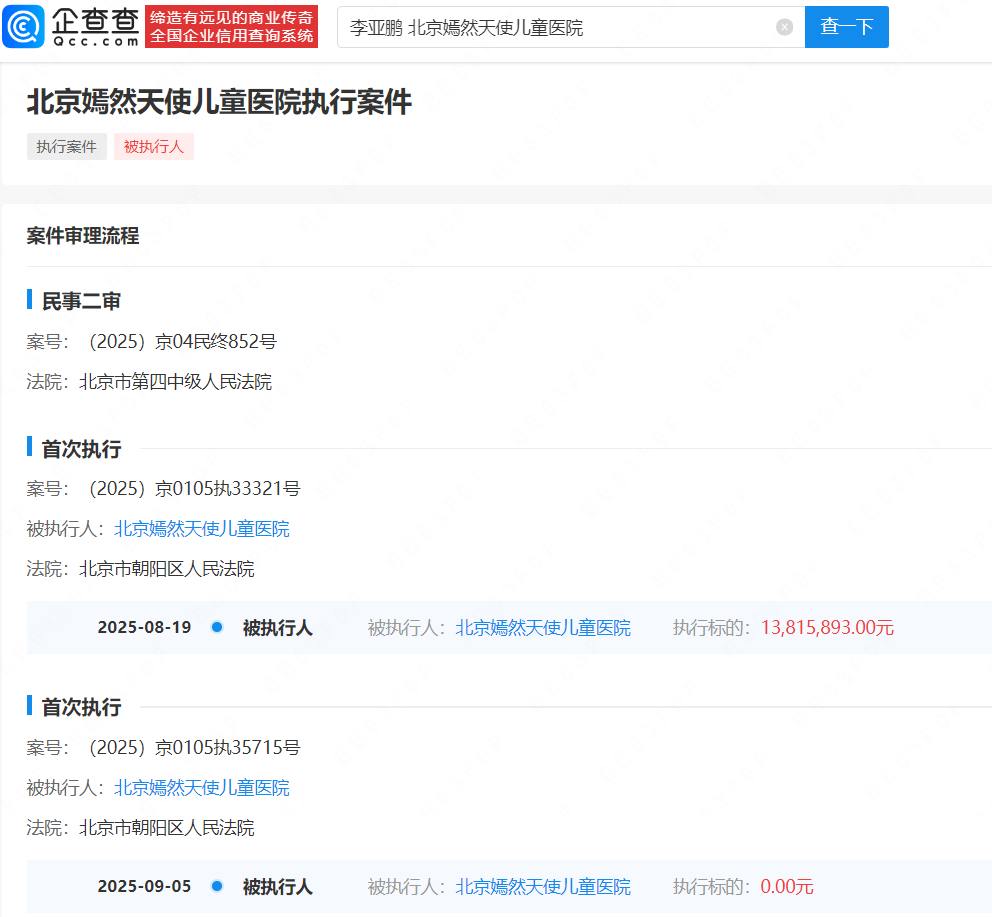This screenshot has height=917, width=992.
Task: Click the Qcc blue circular logo icon
Action: point(23,27)
